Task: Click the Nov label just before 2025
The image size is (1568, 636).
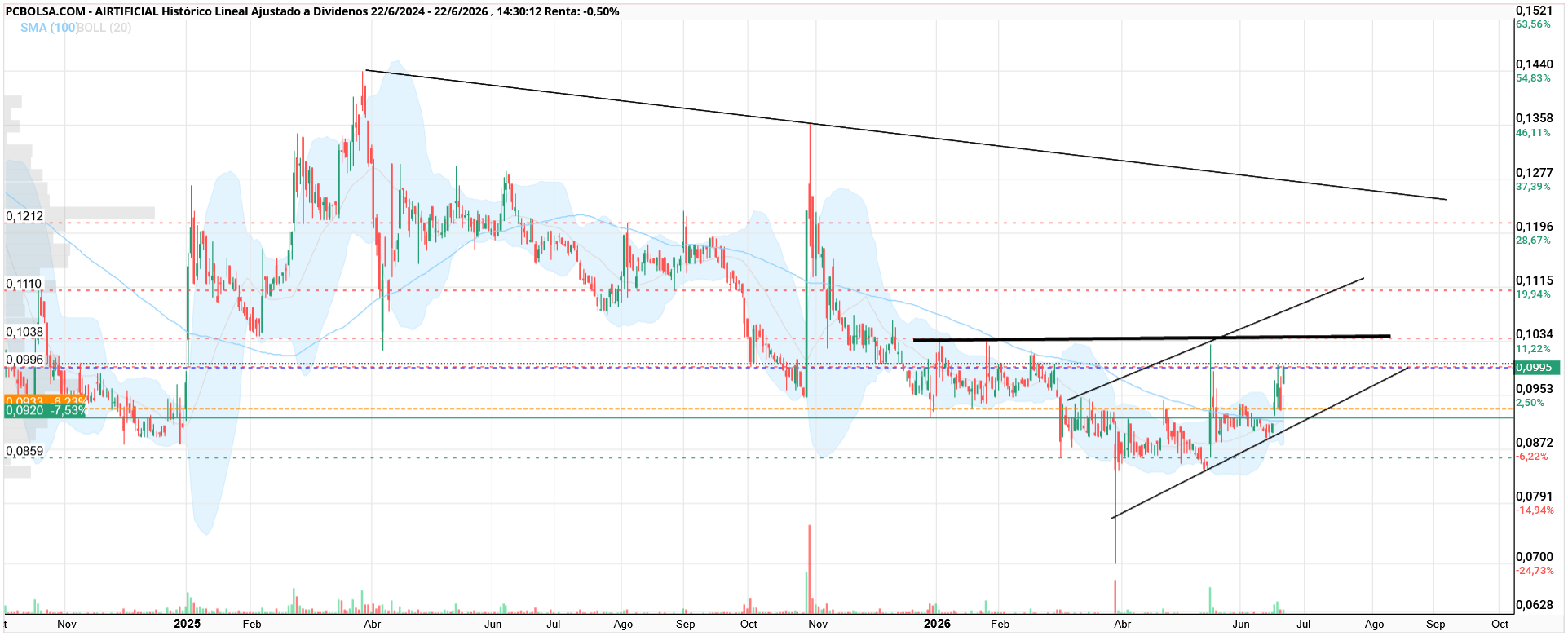Action: (x=67, y=625)
